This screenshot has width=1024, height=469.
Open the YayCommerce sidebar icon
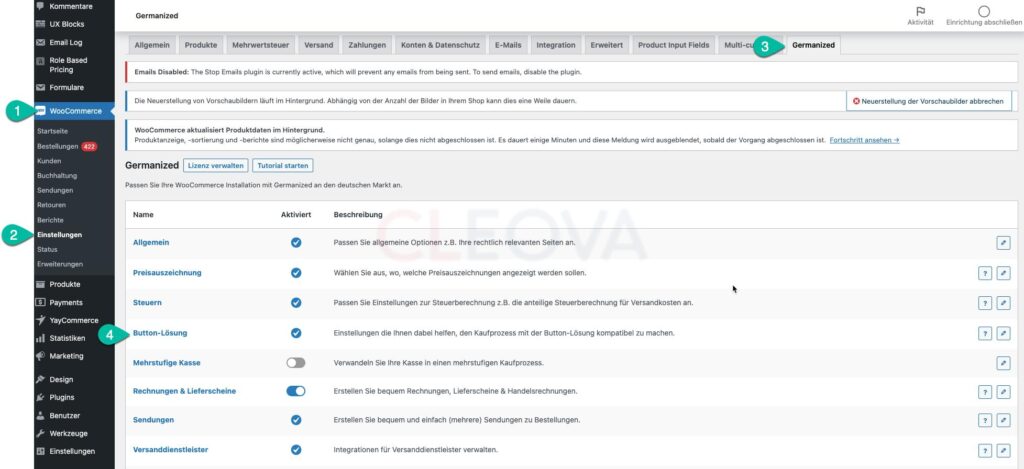tap(40, 320)
